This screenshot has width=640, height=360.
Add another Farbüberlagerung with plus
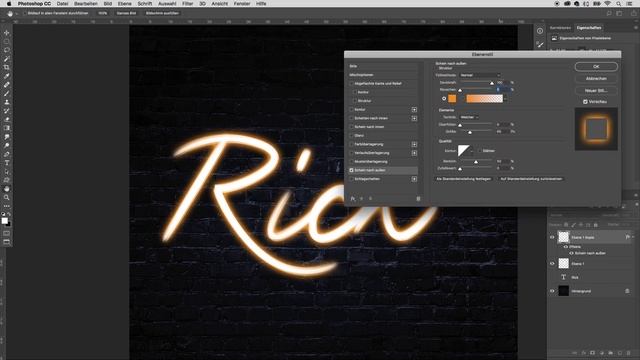click(x=414, y=144)
